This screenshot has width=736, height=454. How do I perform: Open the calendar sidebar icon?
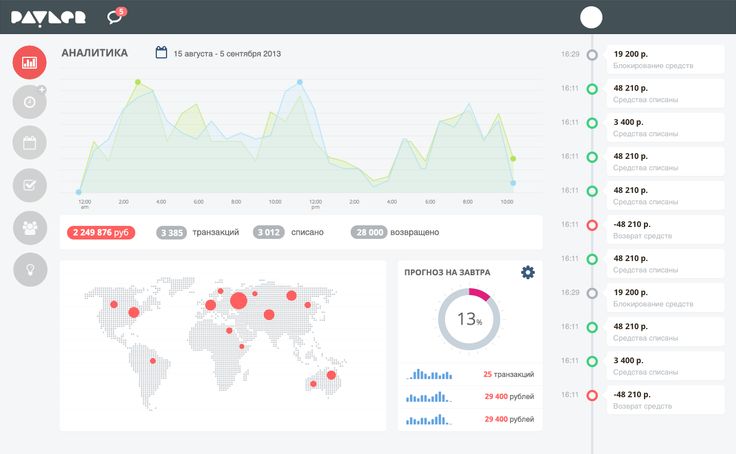click(x=30, y=143)
